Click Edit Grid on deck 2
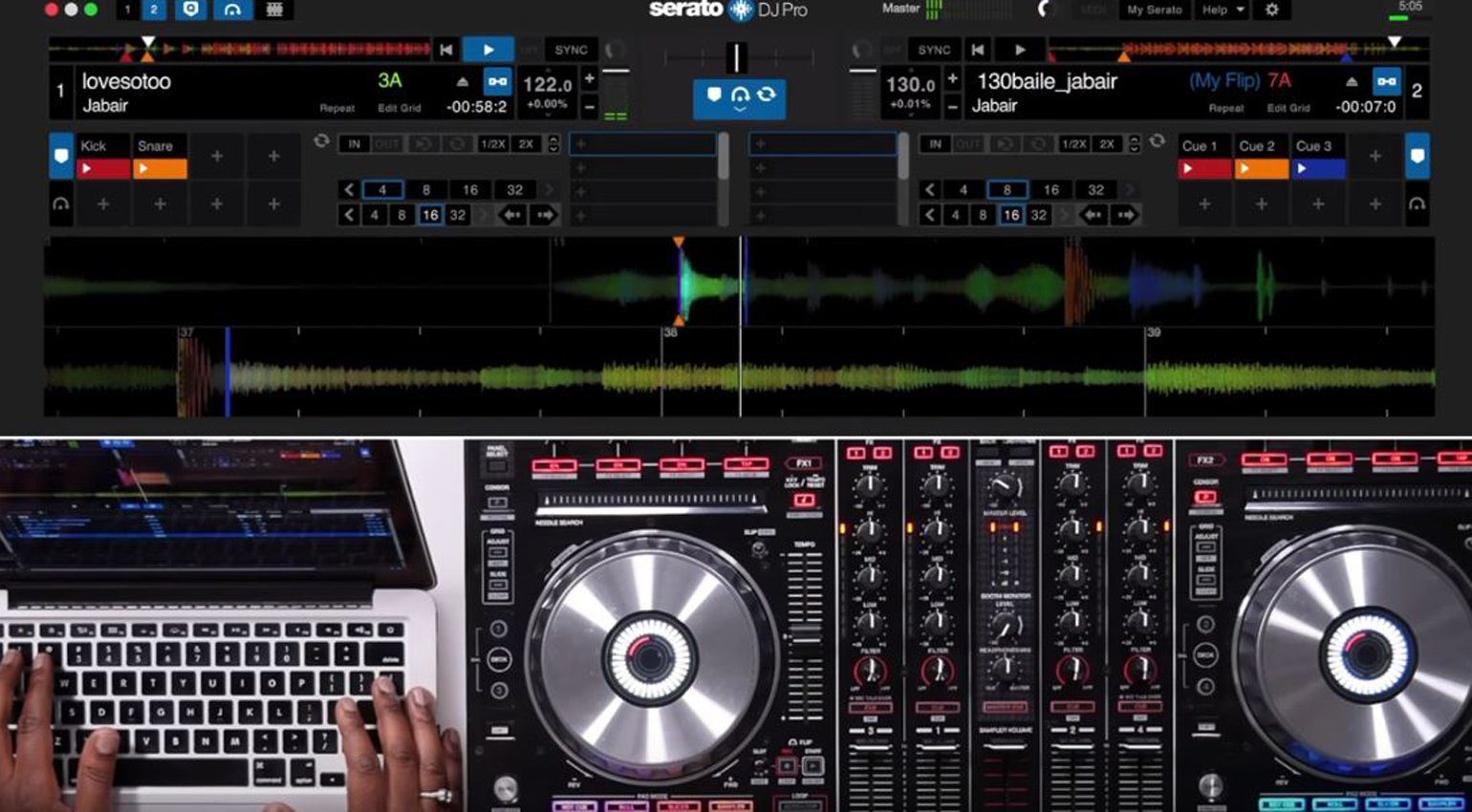 pyautogui.click(x=1288, y=108)
